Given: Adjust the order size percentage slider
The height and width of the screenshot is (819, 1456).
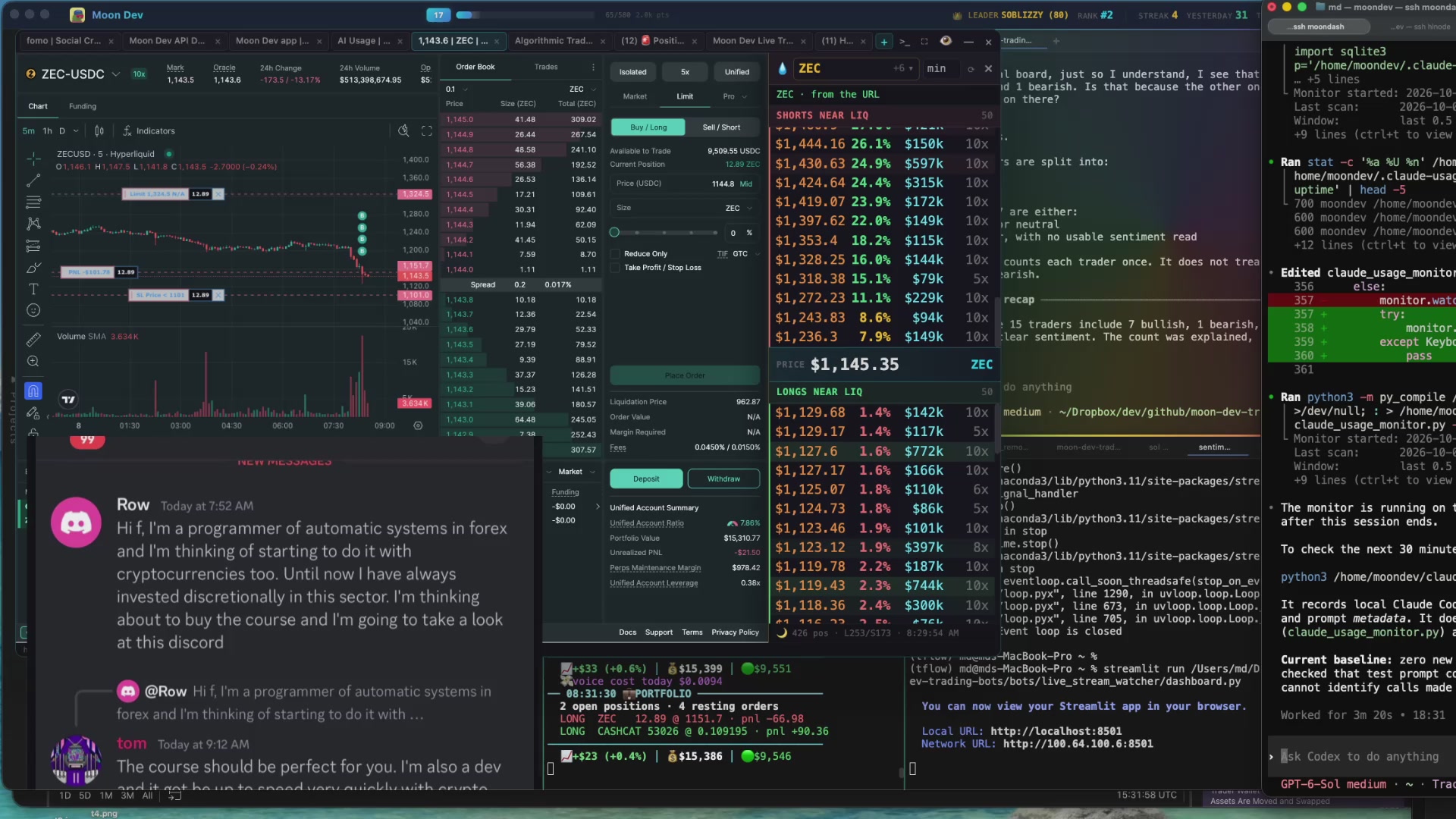Looking at the screenshot, I should pos(664,233).
